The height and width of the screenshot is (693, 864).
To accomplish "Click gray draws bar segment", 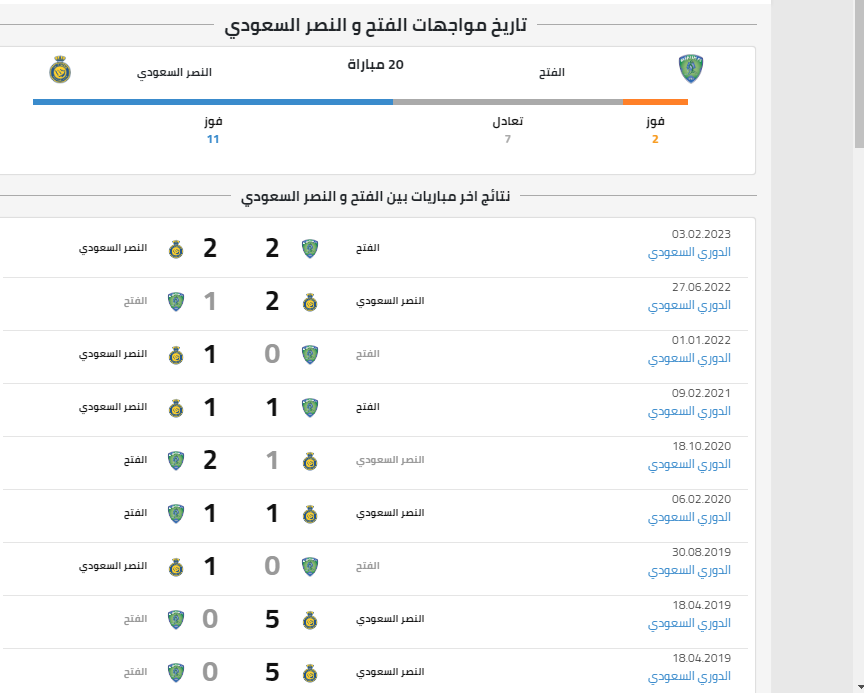I will (507, 102).
